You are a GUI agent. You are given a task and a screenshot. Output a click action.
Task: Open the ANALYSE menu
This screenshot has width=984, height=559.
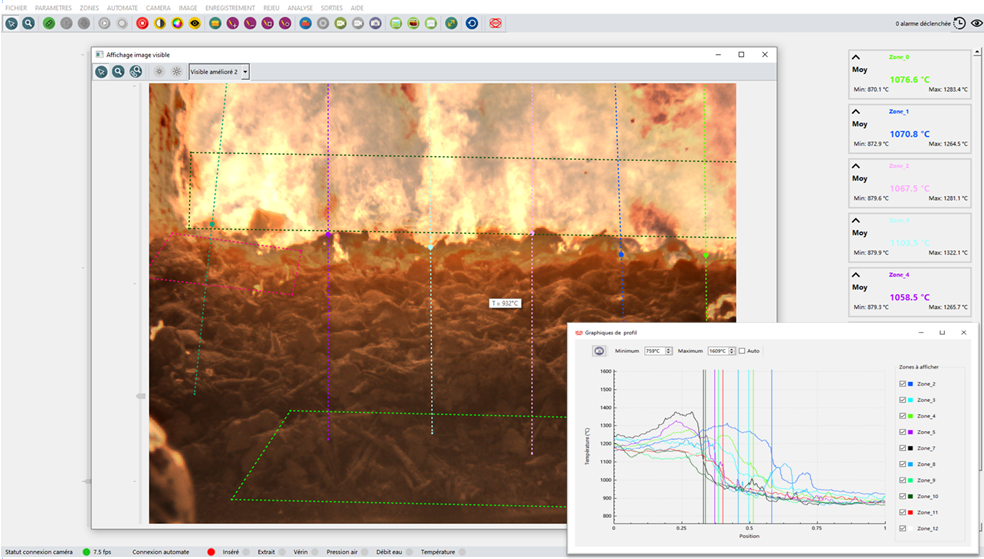300,7
